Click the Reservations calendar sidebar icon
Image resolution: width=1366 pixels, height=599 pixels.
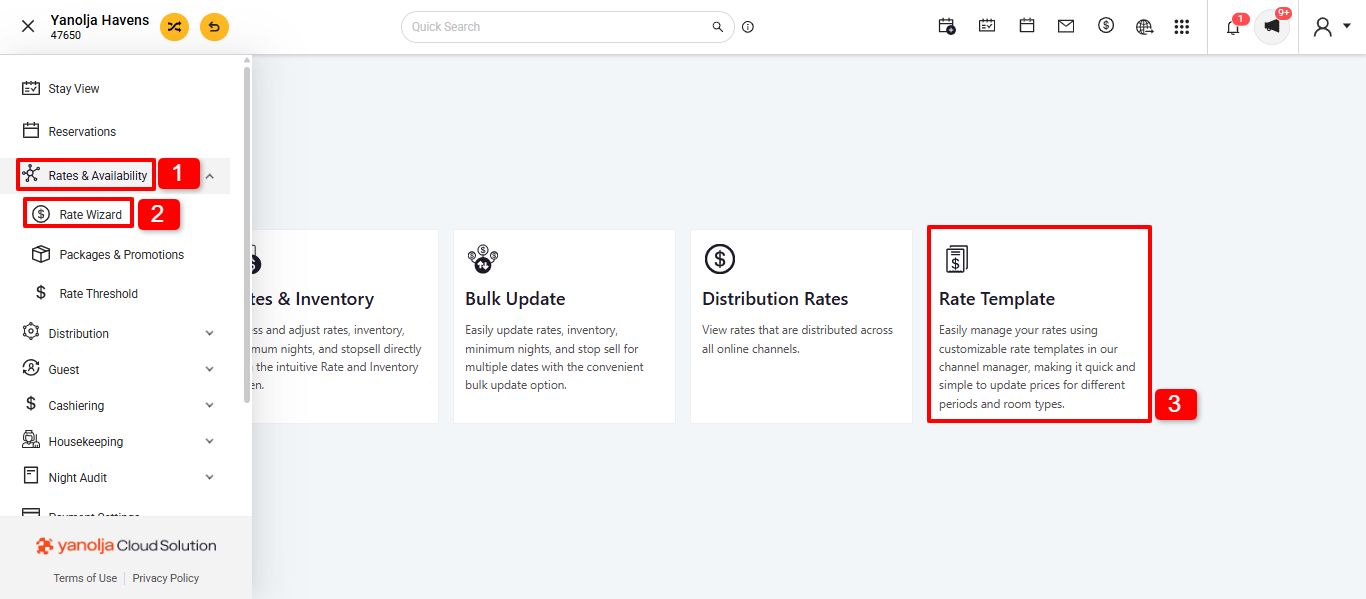click(x=31, y=131)
